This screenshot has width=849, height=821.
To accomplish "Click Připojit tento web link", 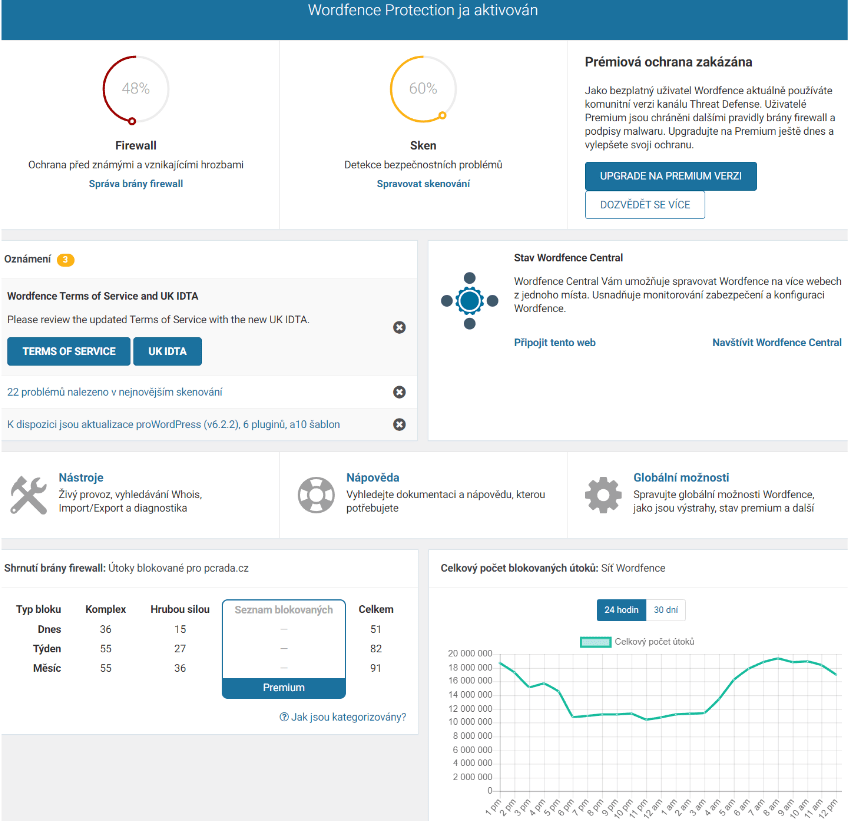I will click(x=554, y=342).
